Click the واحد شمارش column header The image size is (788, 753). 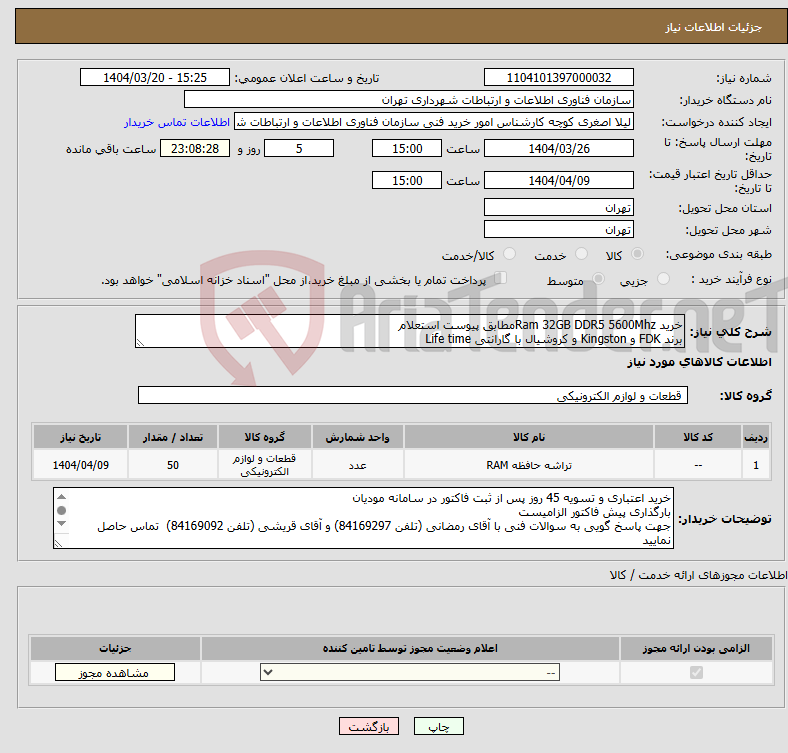click(x=357, y=437)
